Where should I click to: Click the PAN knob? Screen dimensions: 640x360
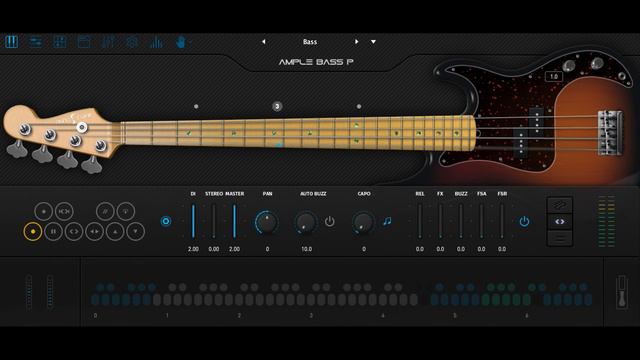pyautogui.click(x=267, y=222)
